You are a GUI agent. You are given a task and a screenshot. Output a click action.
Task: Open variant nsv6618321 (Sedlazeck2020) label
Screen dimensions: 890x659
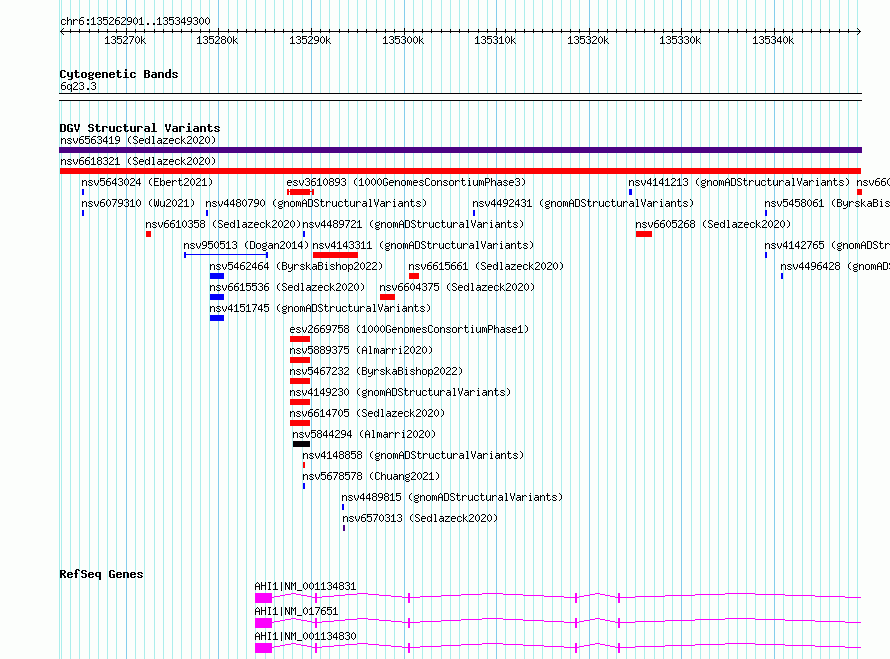tap(138, 161)
